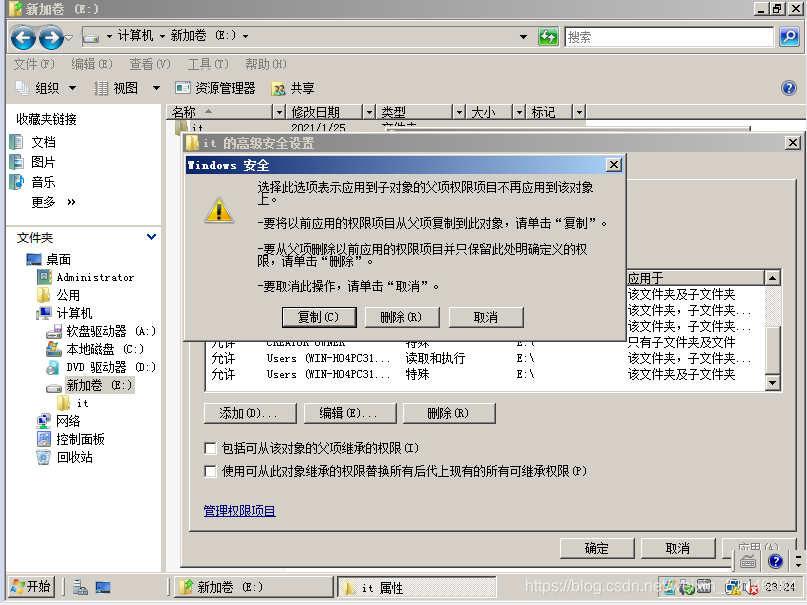Screen dimensions: 807x605
Task: Expand 视图 dropdown arrow
Action: click(156, 88)
